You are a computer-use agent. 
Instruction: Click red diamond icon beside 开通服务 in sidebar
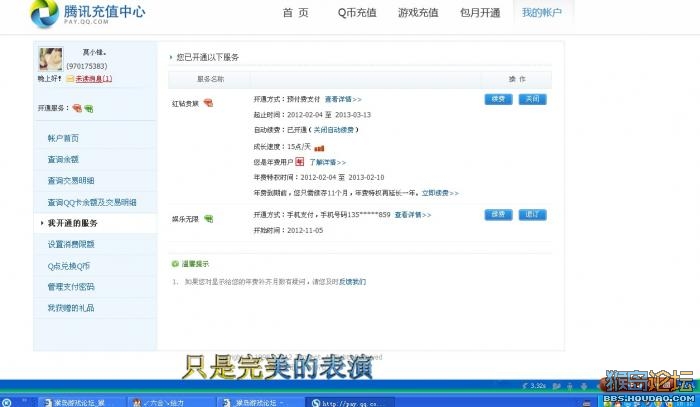(77, 108)
